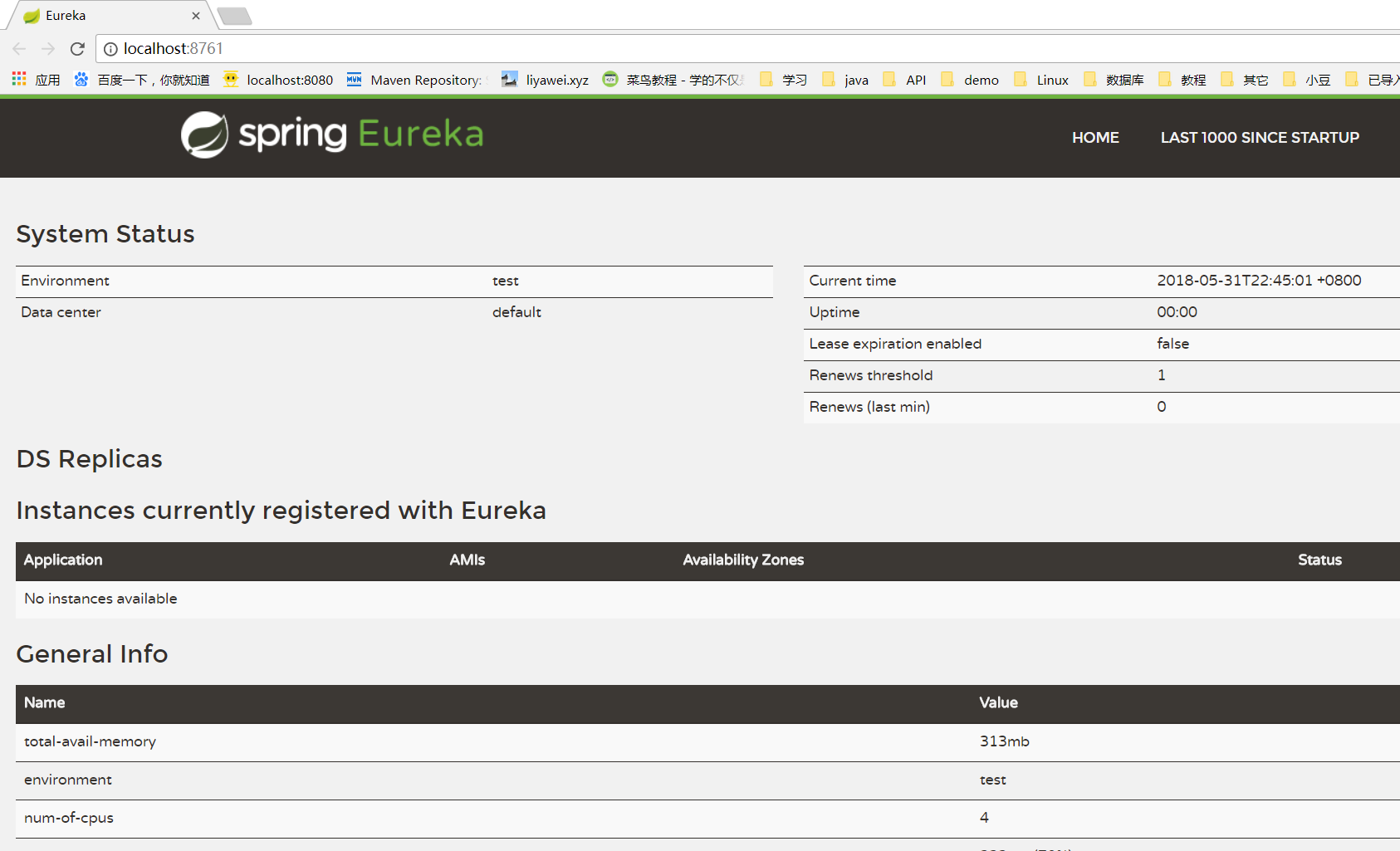Screen dimensions: 1400x851
Task: Click the Instances currently registered heading
Action: coord(281,511)
